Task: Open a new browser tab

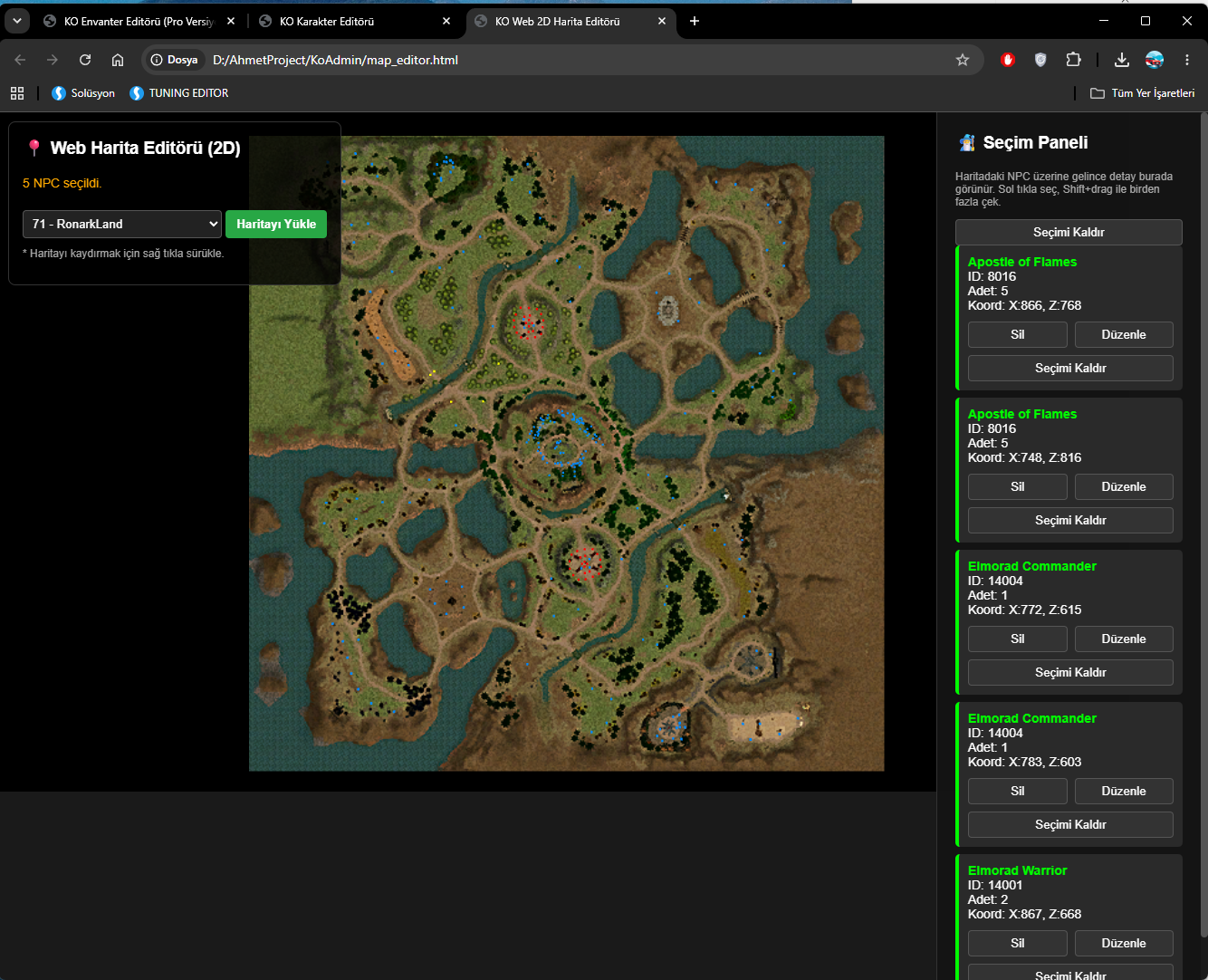Action: click(x=695, y=21)
